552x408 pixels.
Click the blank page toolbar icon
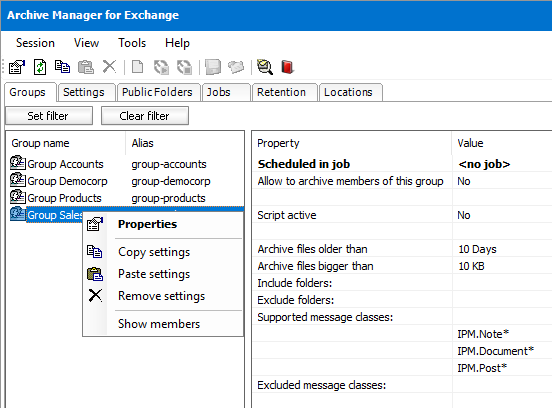coord(137,67)
